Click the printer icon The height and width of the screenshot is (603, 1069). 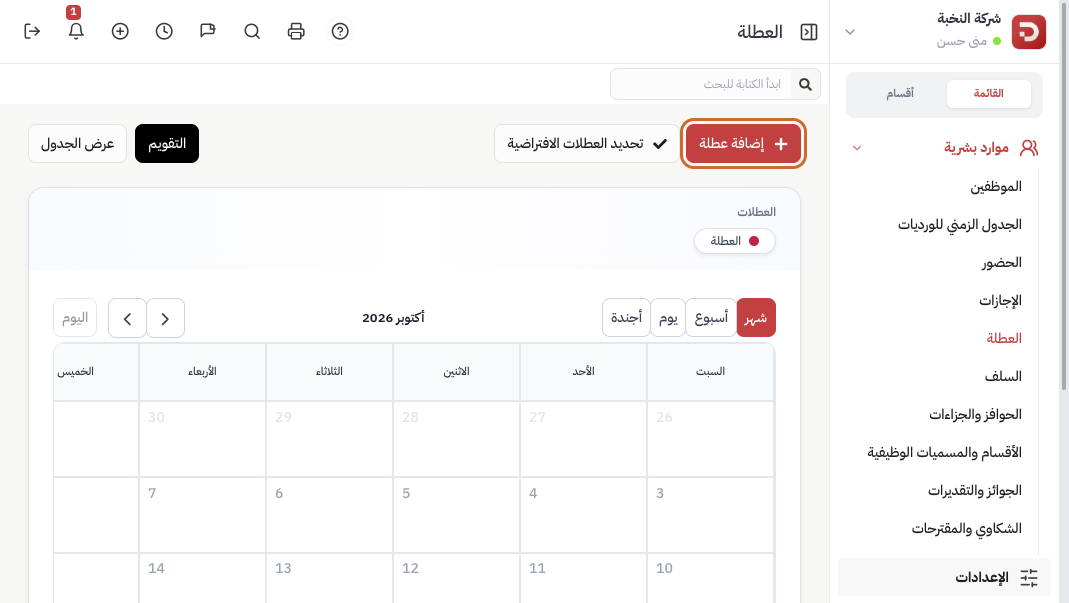[x=296, y=31]
